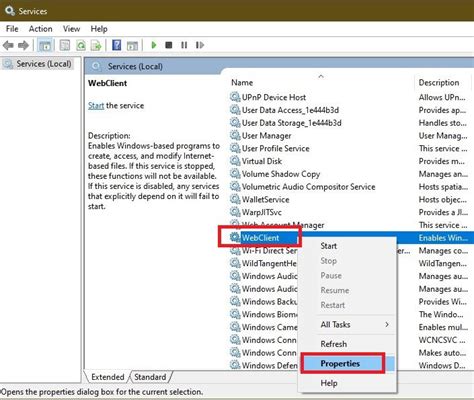Click gear icon beside WebClient
The image size is (474, 400).
click(x=235, y=237)
